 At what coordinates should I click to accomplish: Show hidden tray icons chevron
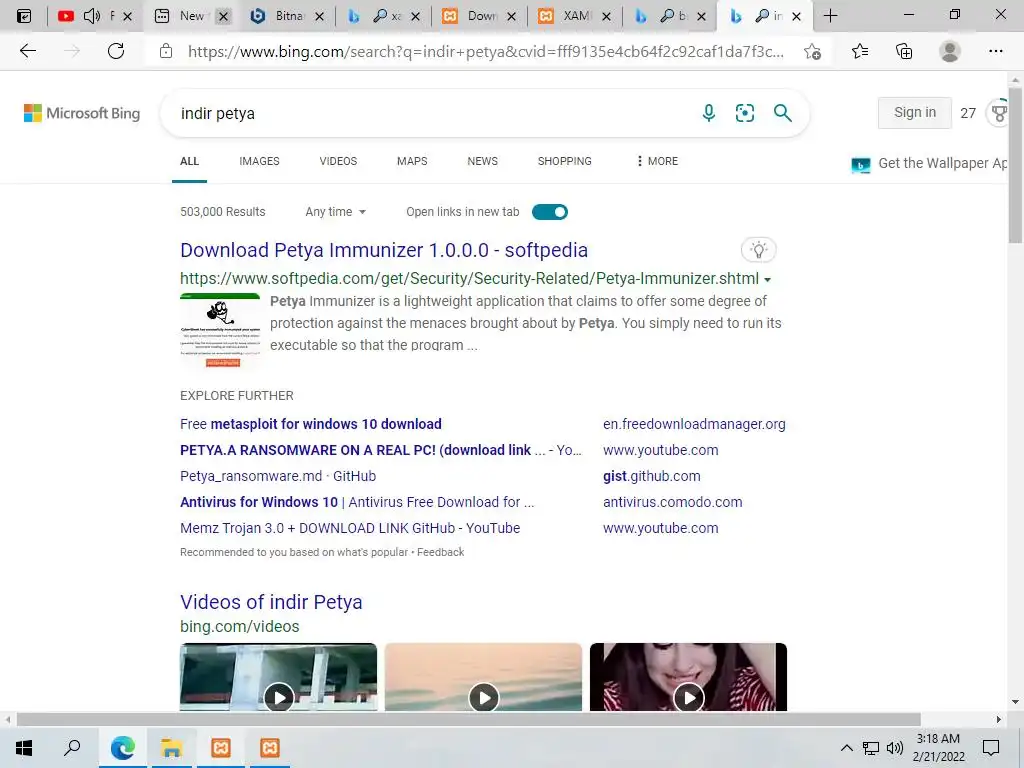(x=846, y=748)
